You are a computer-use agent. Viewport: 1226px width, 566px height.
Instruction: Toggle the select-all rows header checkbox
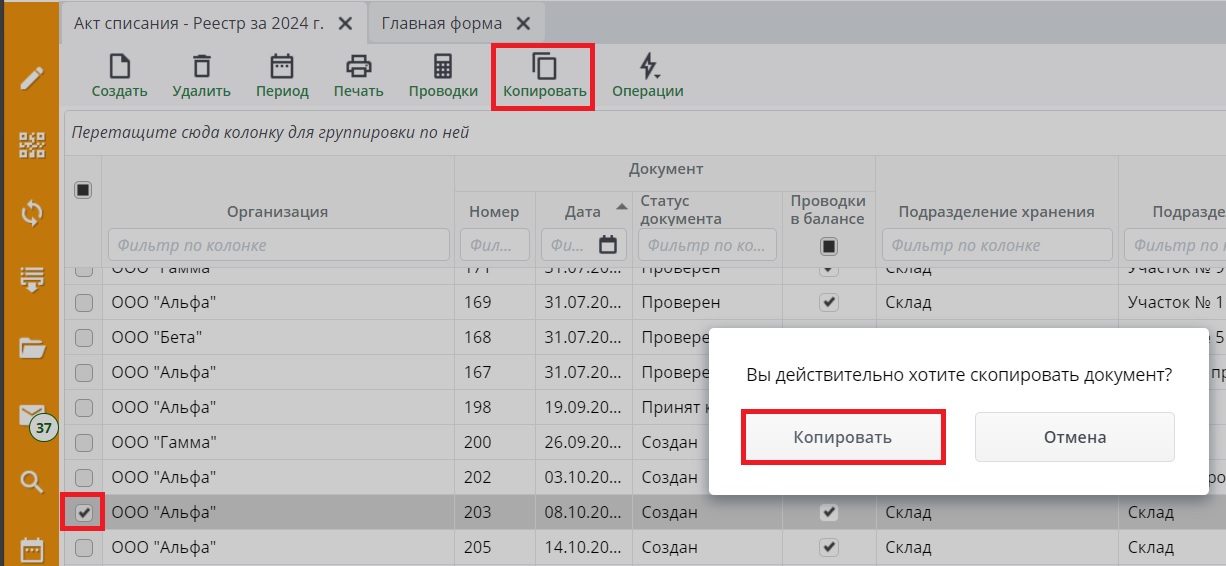point(83,190)
